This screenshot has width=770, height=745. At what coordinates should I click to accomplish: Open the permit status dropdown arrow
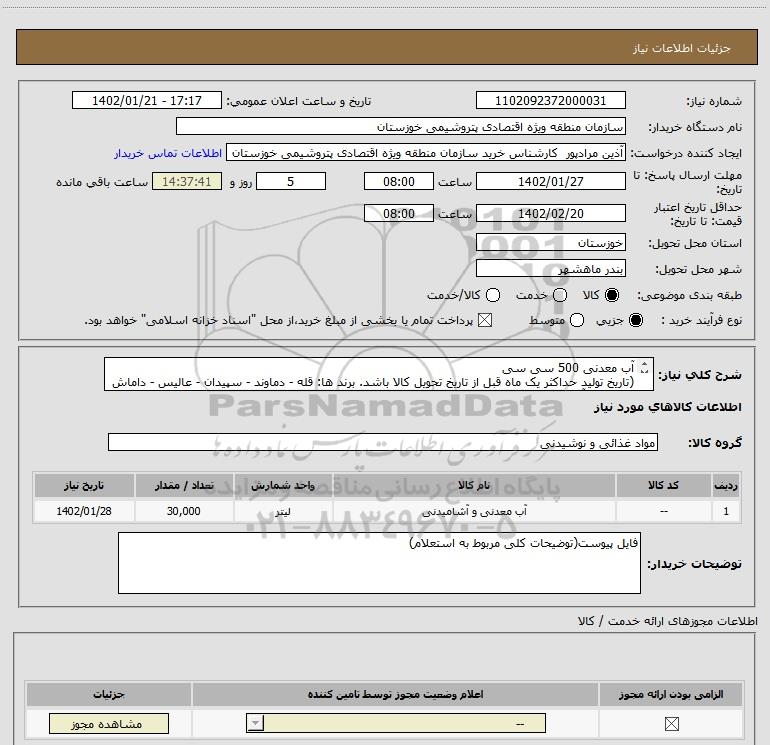[x=255, y=723]
